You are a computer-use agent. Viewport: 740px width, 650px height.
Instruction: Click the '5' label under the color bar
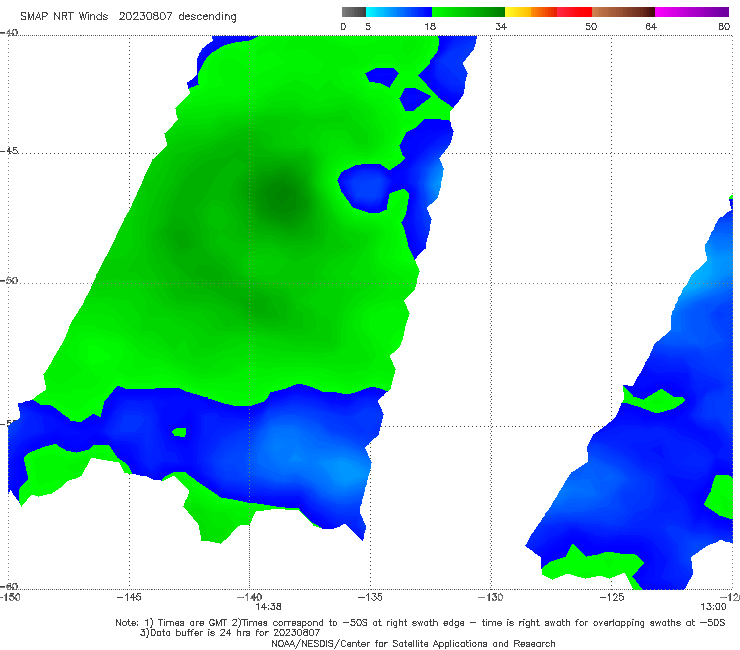[x=368, y=26]
